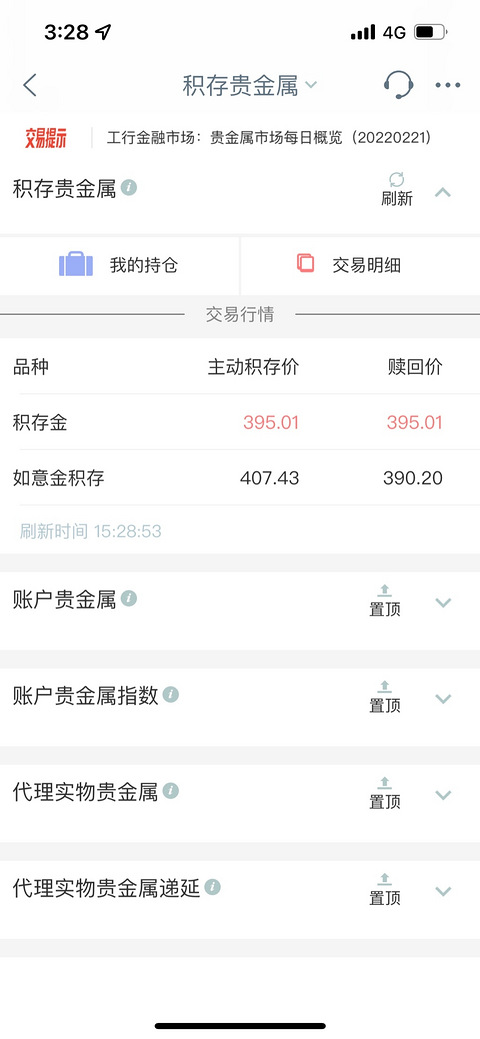Open the three-dot more menu
The height and width of the screenshot is (1039, 480).
click(x=448, y=85)
